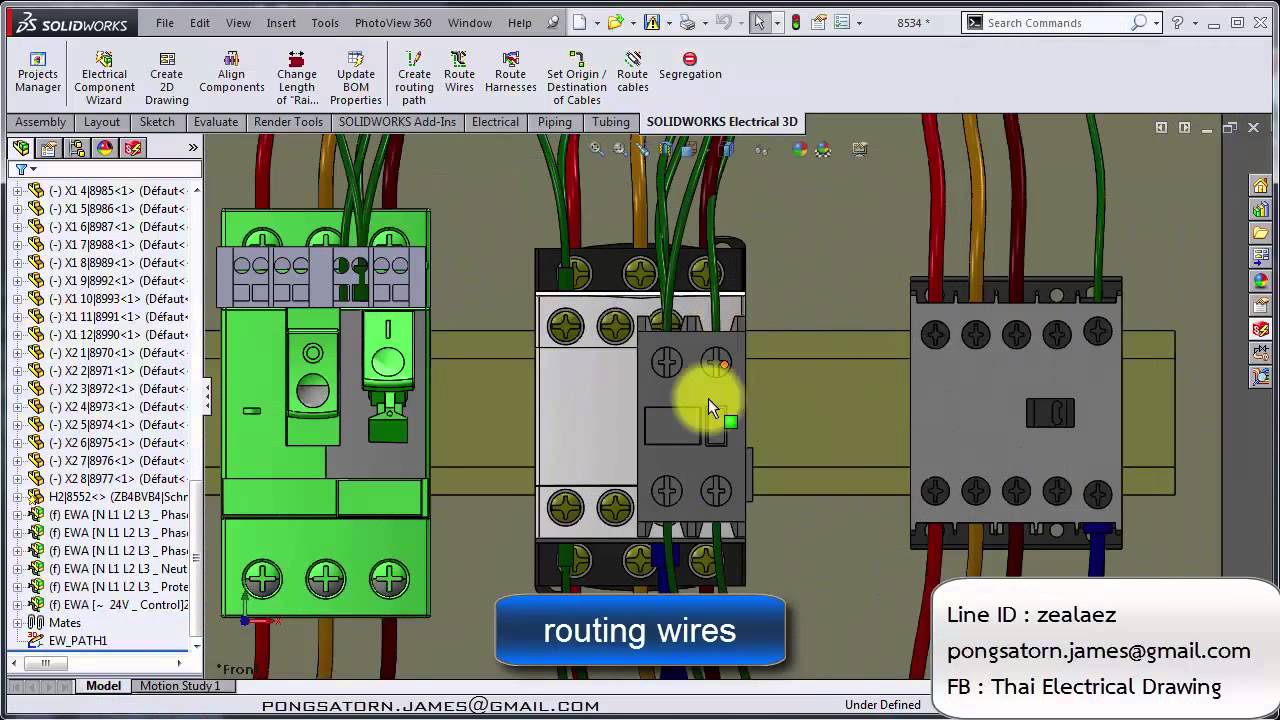
Task: Open the Projects Manager tool
Action: point(38,73)
